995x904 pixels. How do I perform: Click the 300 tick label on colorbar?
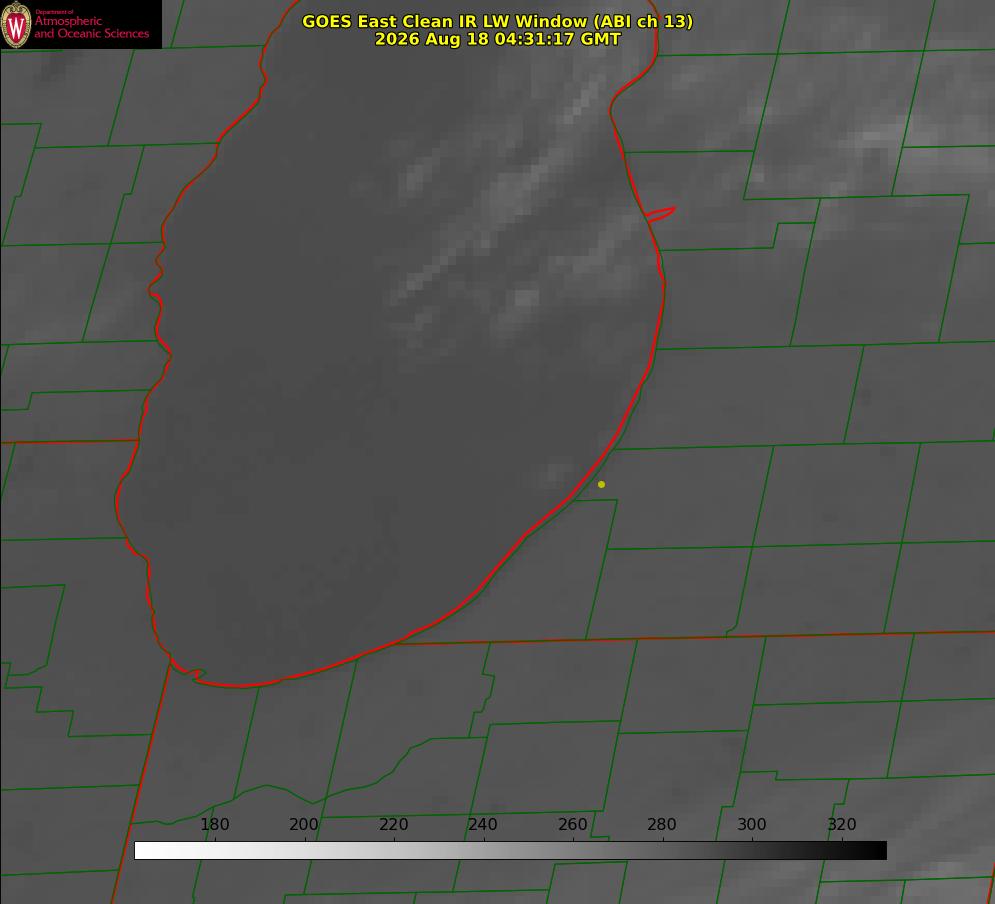[752, 824]
